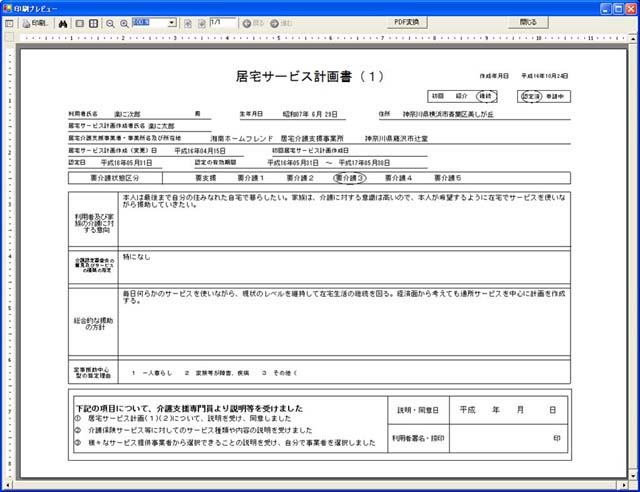Click the 要支援 care level text

point(206,178)
